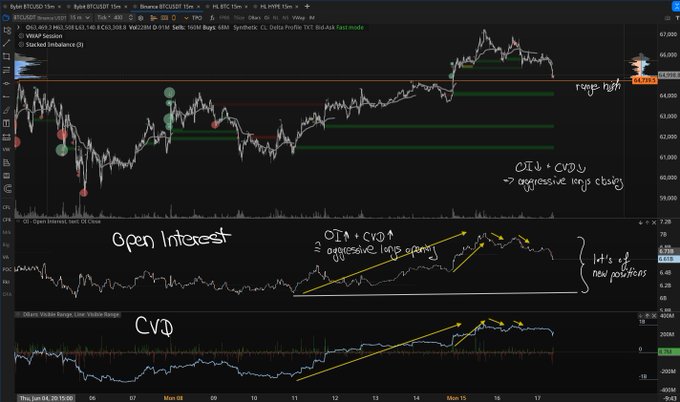
Task: Select the trend line drawing tool
Action: tap(7, 43)
